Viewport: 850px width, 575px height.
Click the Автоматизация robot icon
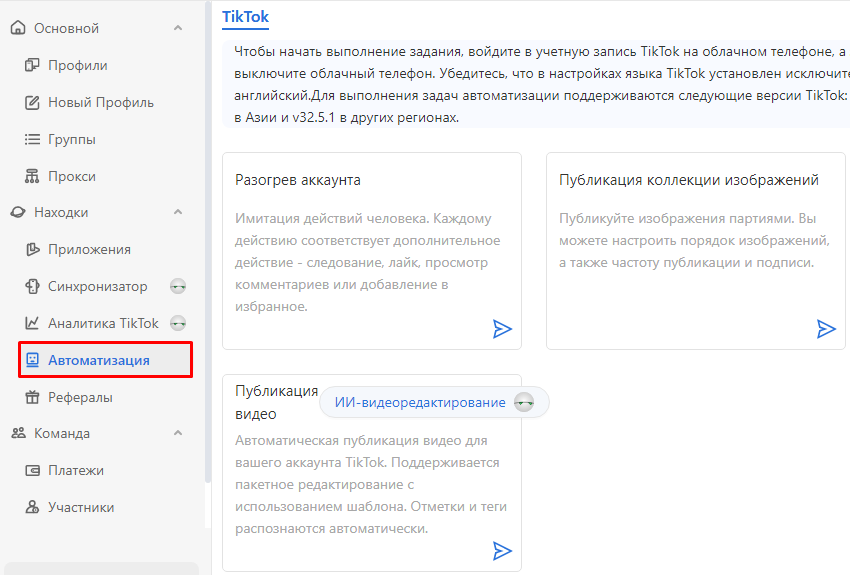coord(33,360)
